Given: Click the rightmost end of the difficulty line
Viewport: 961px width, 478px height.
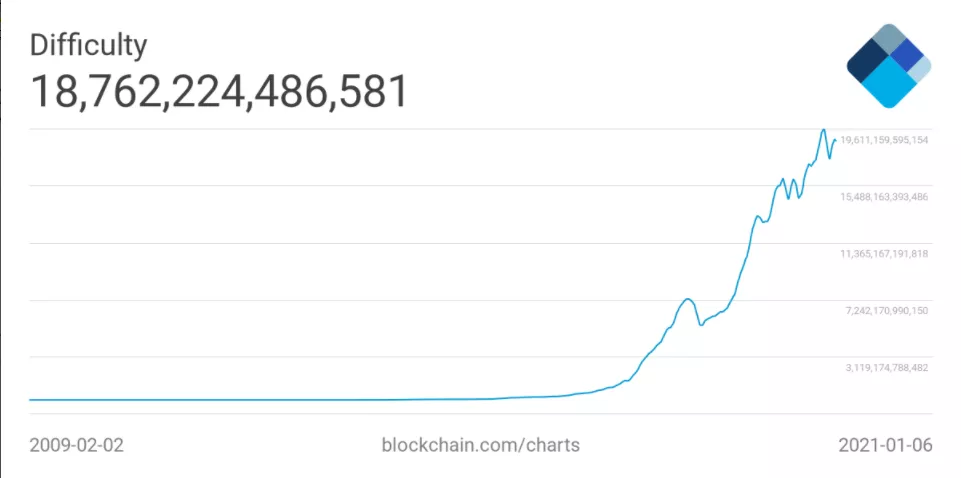Looking at the screenshot, I should coord(835,140).
